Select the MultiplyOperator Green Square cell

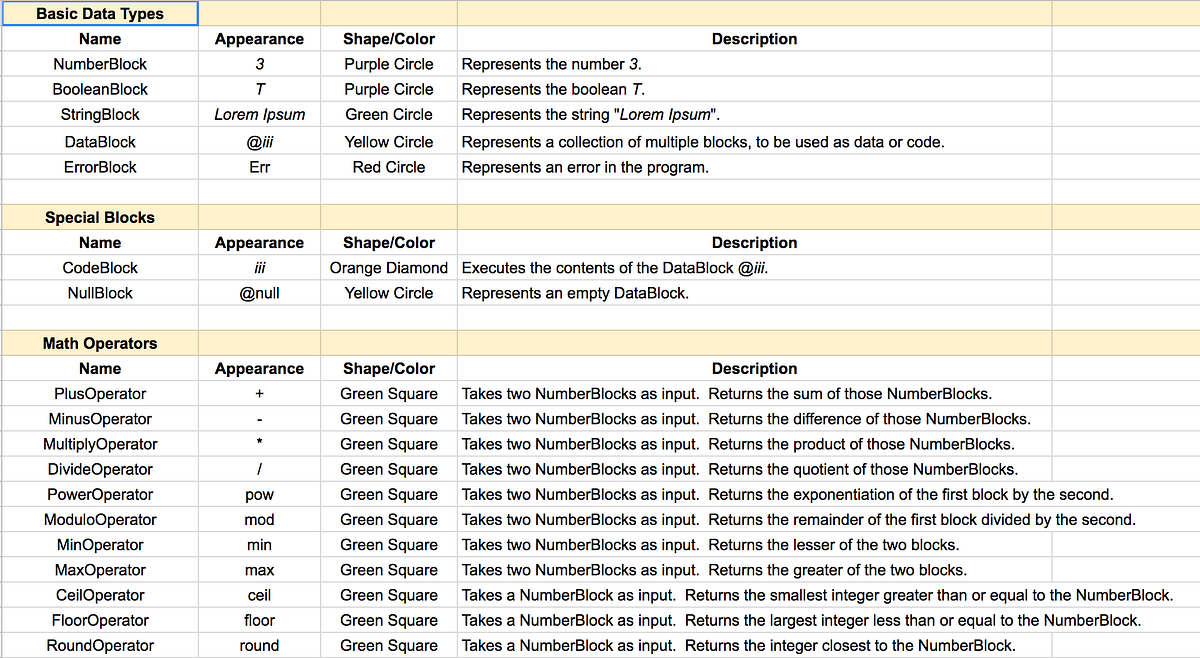pyautogui.click(x=388, y=443)
